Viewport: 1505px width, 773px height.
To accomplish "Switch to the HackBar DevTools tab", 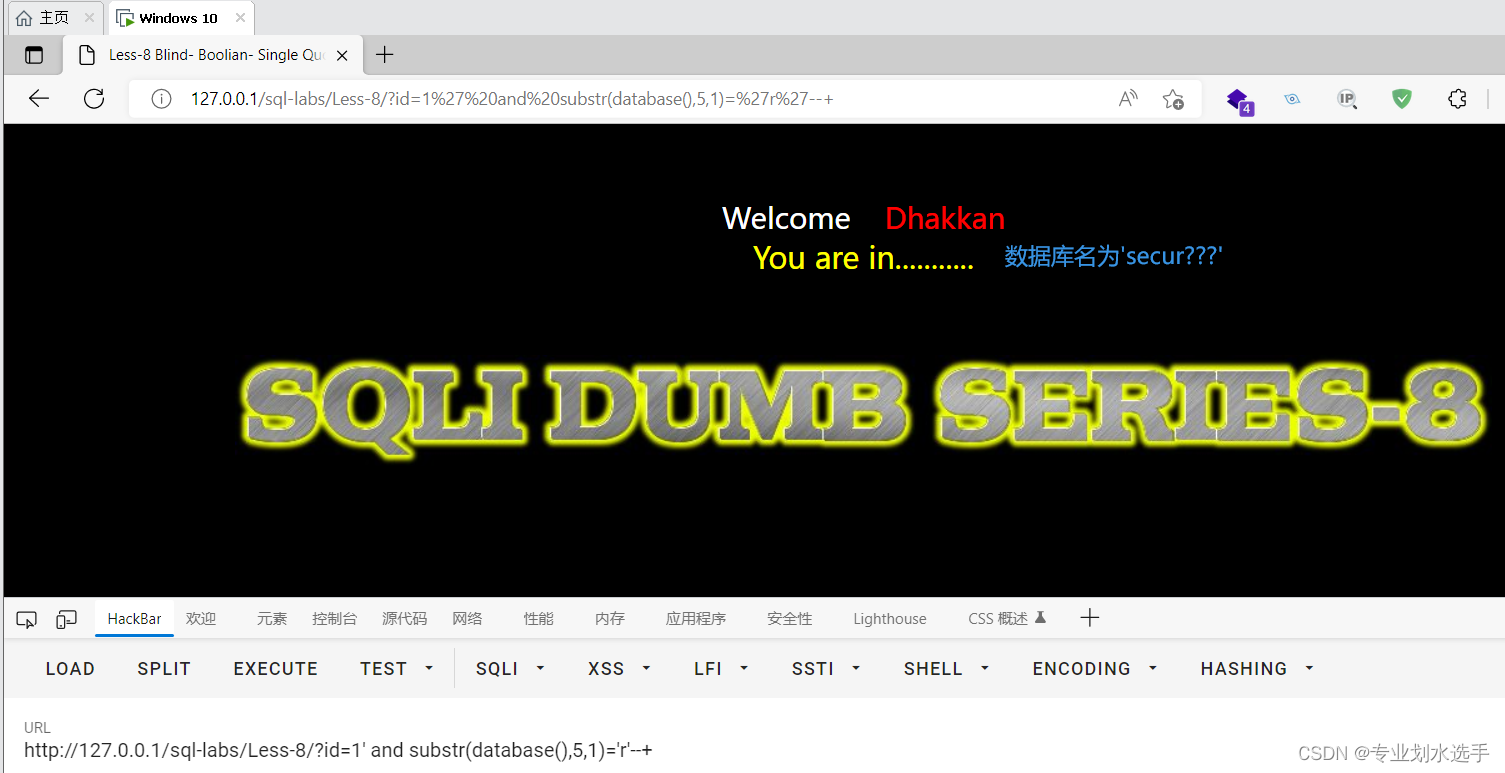I will (x=134, y=619).
